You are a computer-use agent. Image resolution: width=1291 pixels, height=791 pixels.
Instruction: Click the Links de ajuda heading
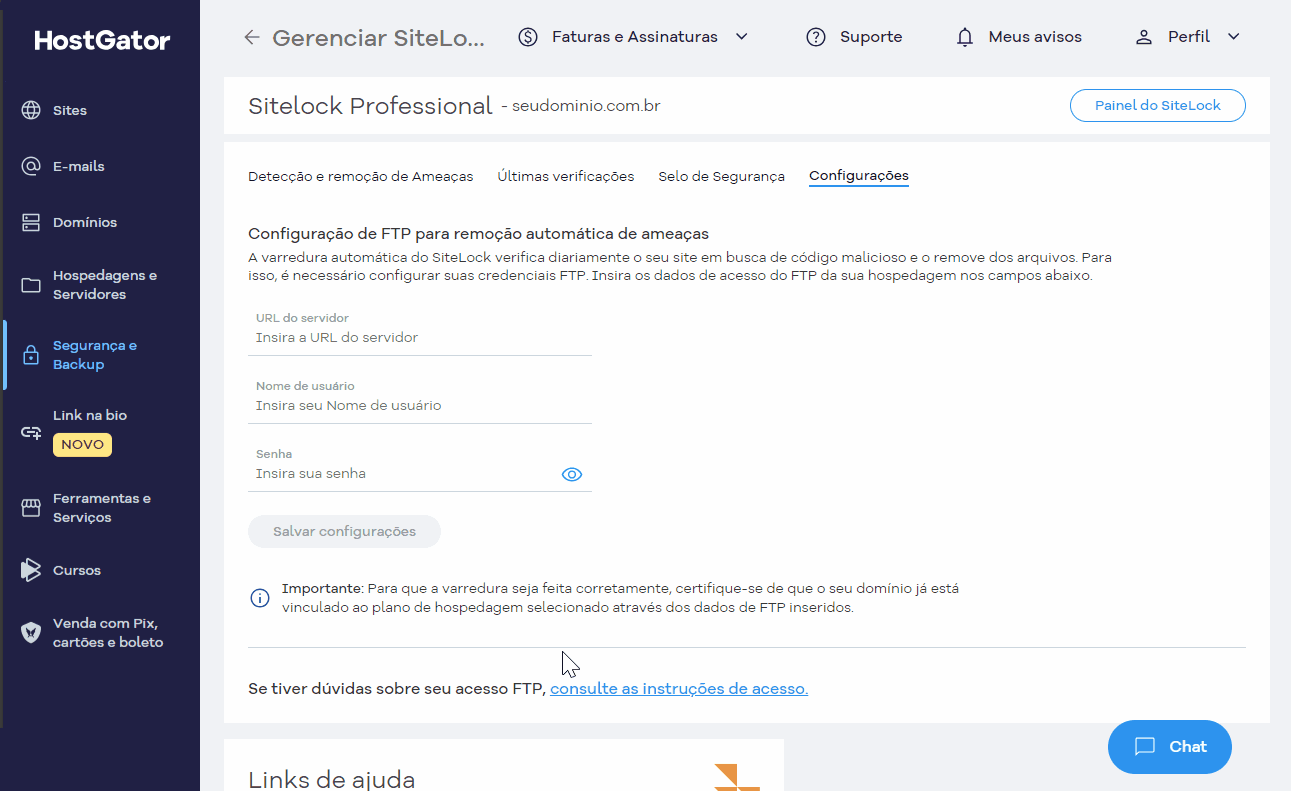point(331,780)
